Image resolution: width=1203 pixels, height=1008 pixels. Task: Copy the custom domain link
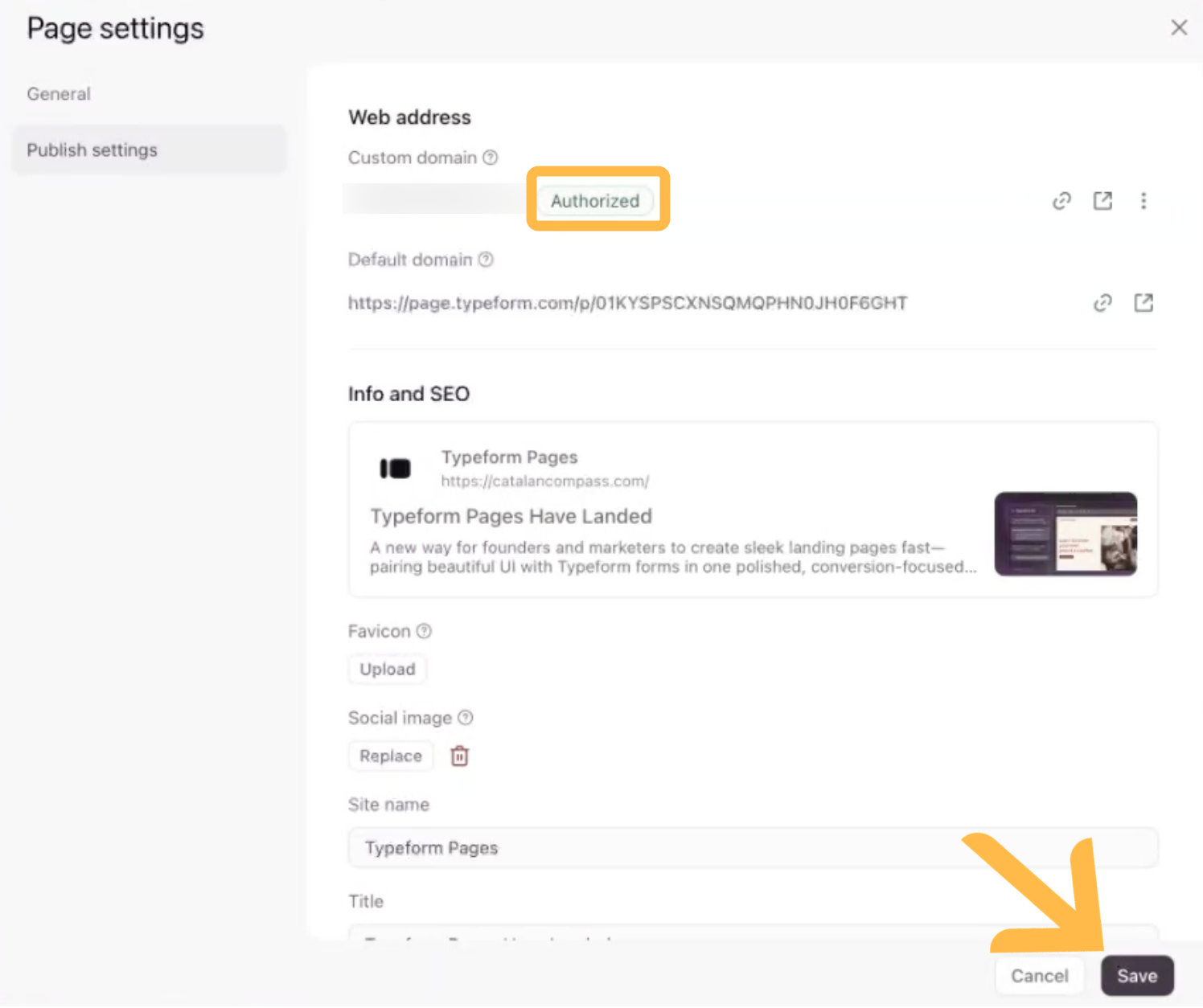click(x=1061, y=201)
